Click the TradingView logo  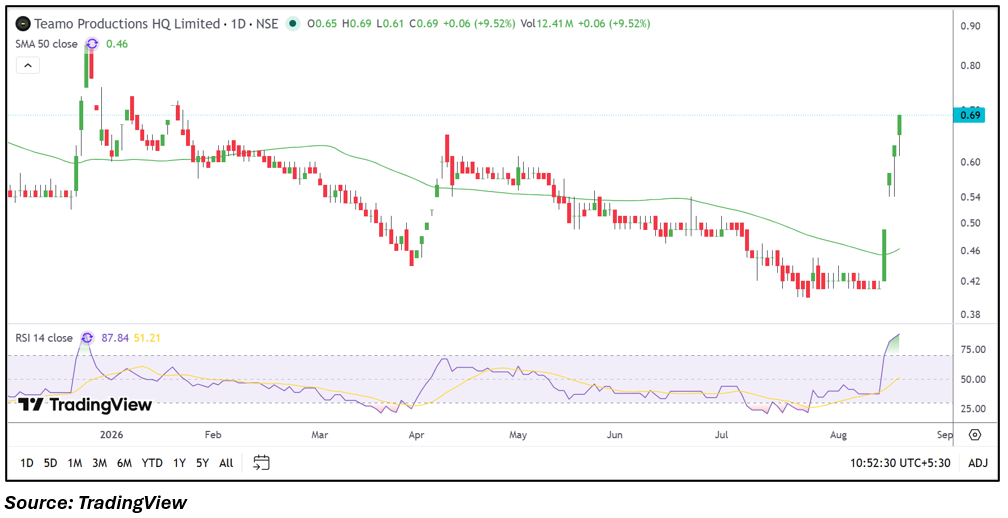click(85, 404)
